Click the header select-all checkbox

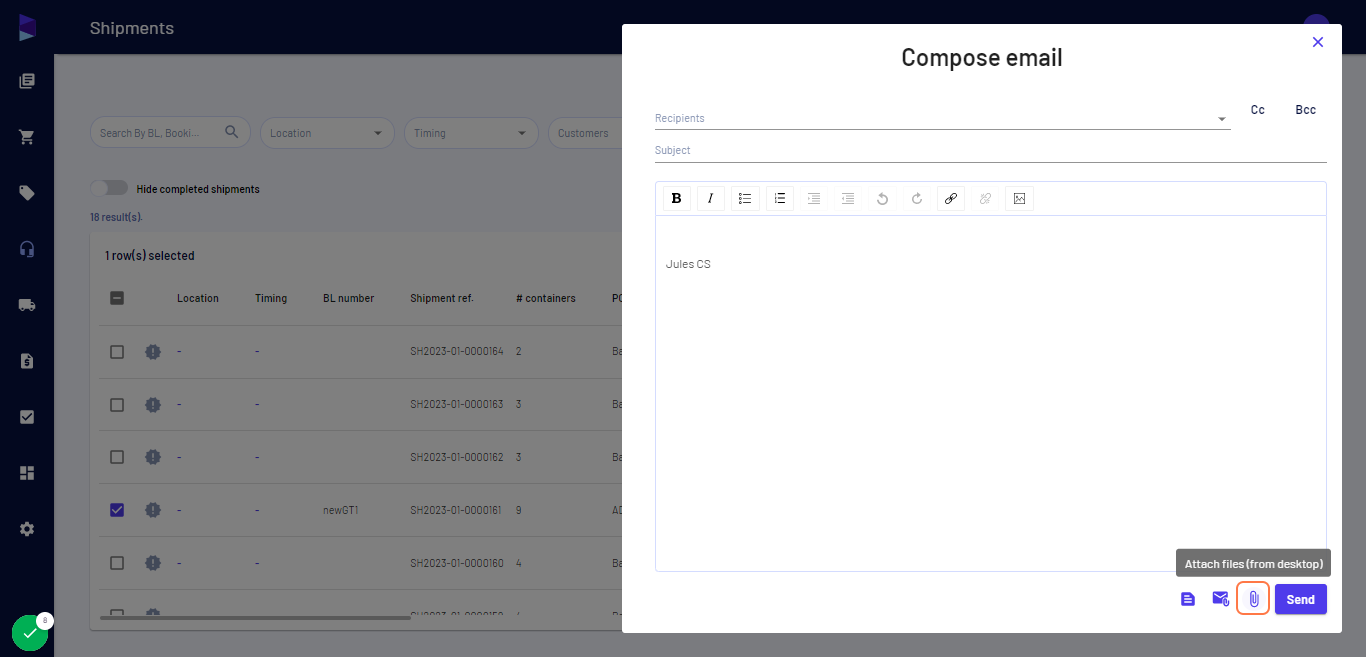click(117, 298)
